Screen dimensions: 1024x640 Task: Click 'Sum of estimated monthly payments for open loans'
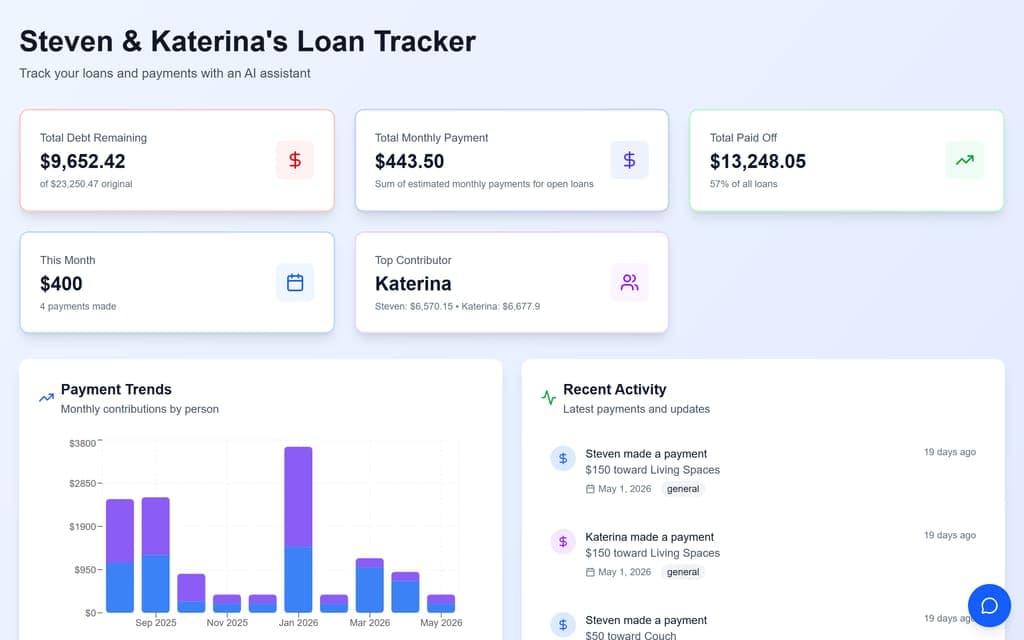click(x=484, y=184)
